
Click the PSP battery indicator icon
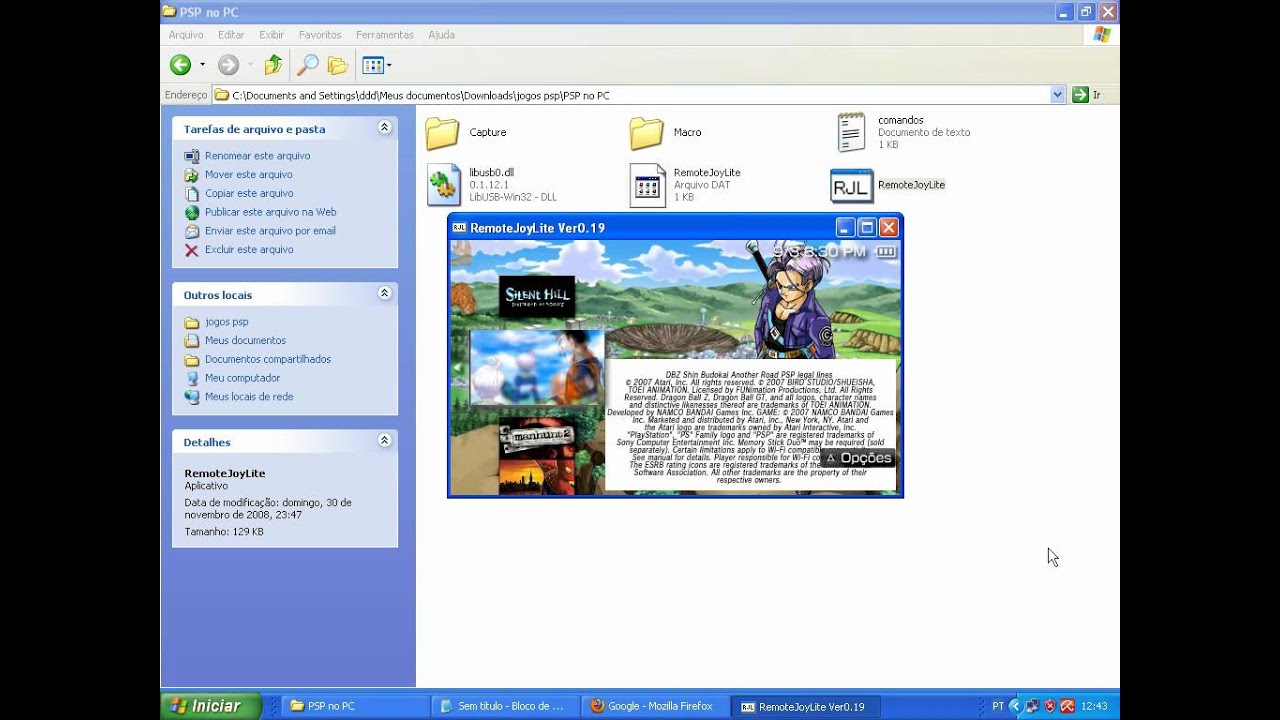coord(885,253)
